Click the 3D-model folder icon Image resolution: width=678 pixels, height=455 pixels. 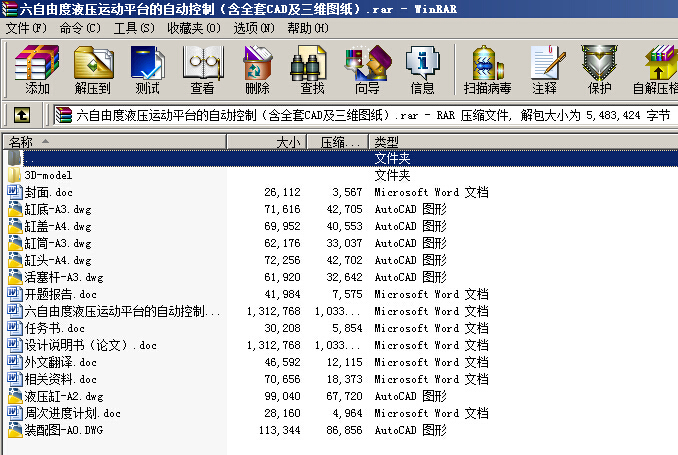14,175
